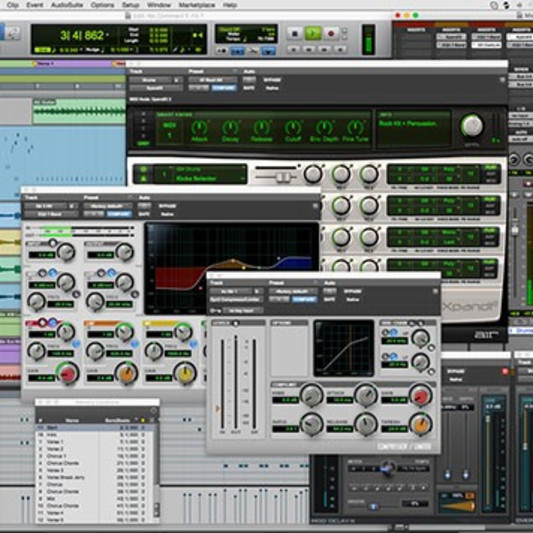Open the preset dropdown in Compressor window

[x=293, y=291]
